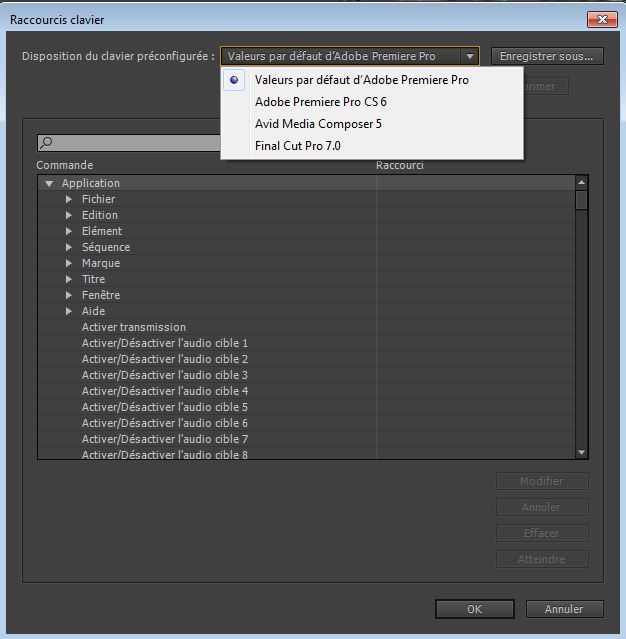Click the scrollbar down arrow
The height and width of the screenshot is (639, 626).
582,452
